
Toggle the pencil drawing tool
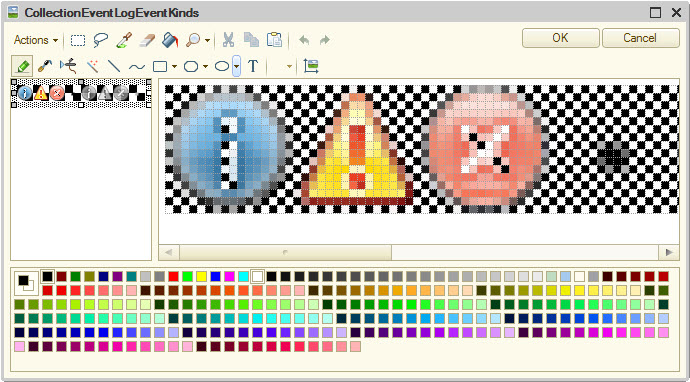(x=22, y=66)
